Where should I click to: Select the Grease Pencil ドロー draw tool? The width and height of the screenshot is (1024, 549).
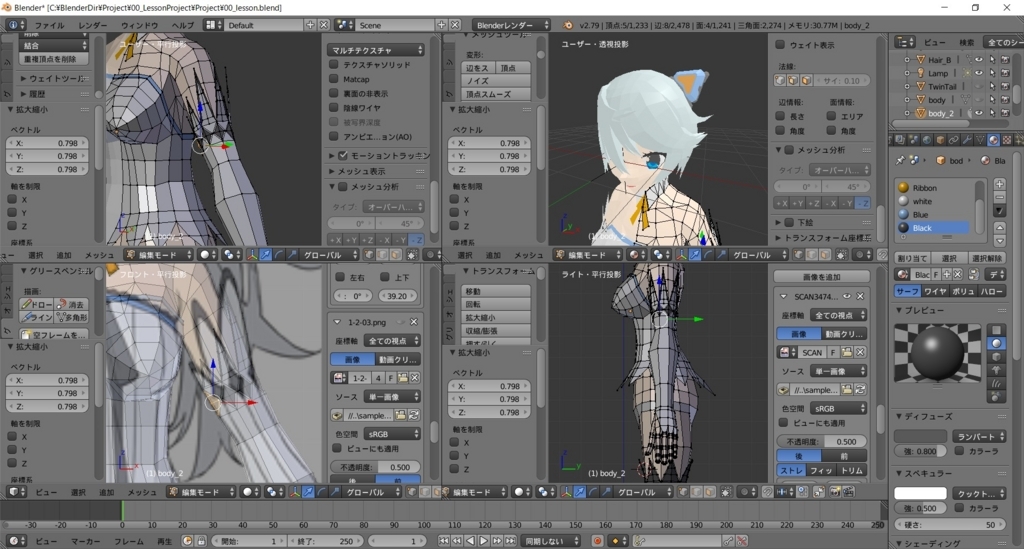tap(36, 304)
